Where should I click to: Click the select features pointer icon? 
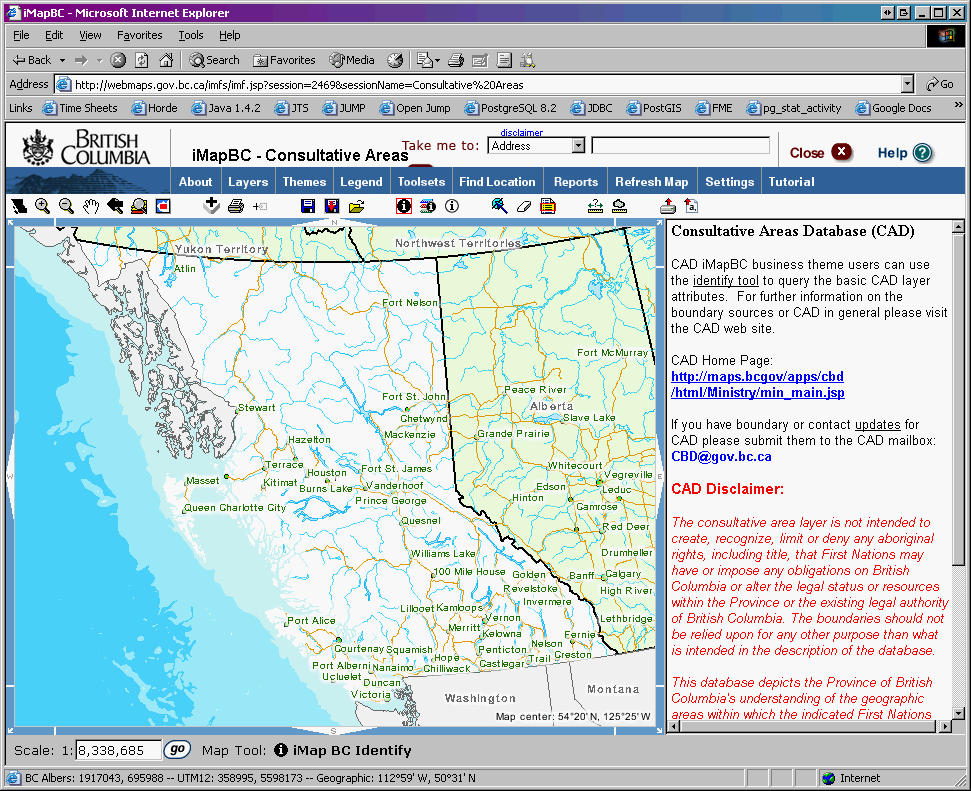pos(500,206)
